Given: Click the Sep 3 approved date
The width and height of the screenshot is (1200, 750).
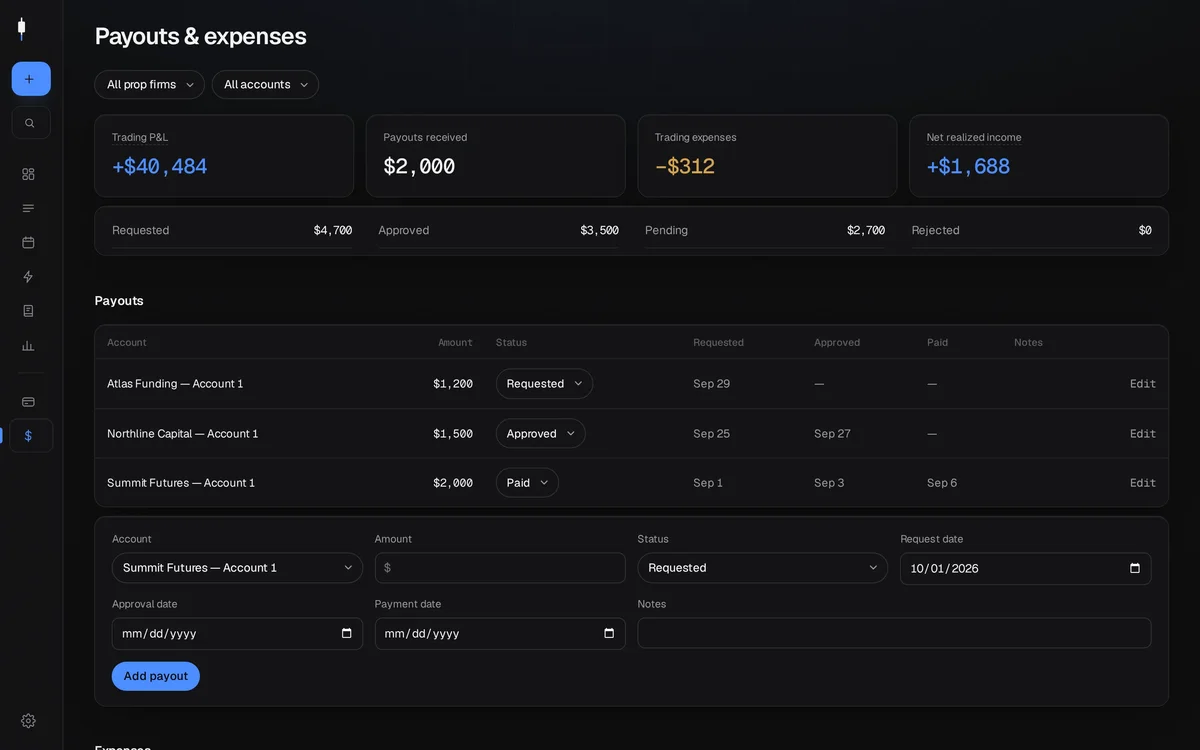Looking at the screenshot, I should click(x=829, y=483).
